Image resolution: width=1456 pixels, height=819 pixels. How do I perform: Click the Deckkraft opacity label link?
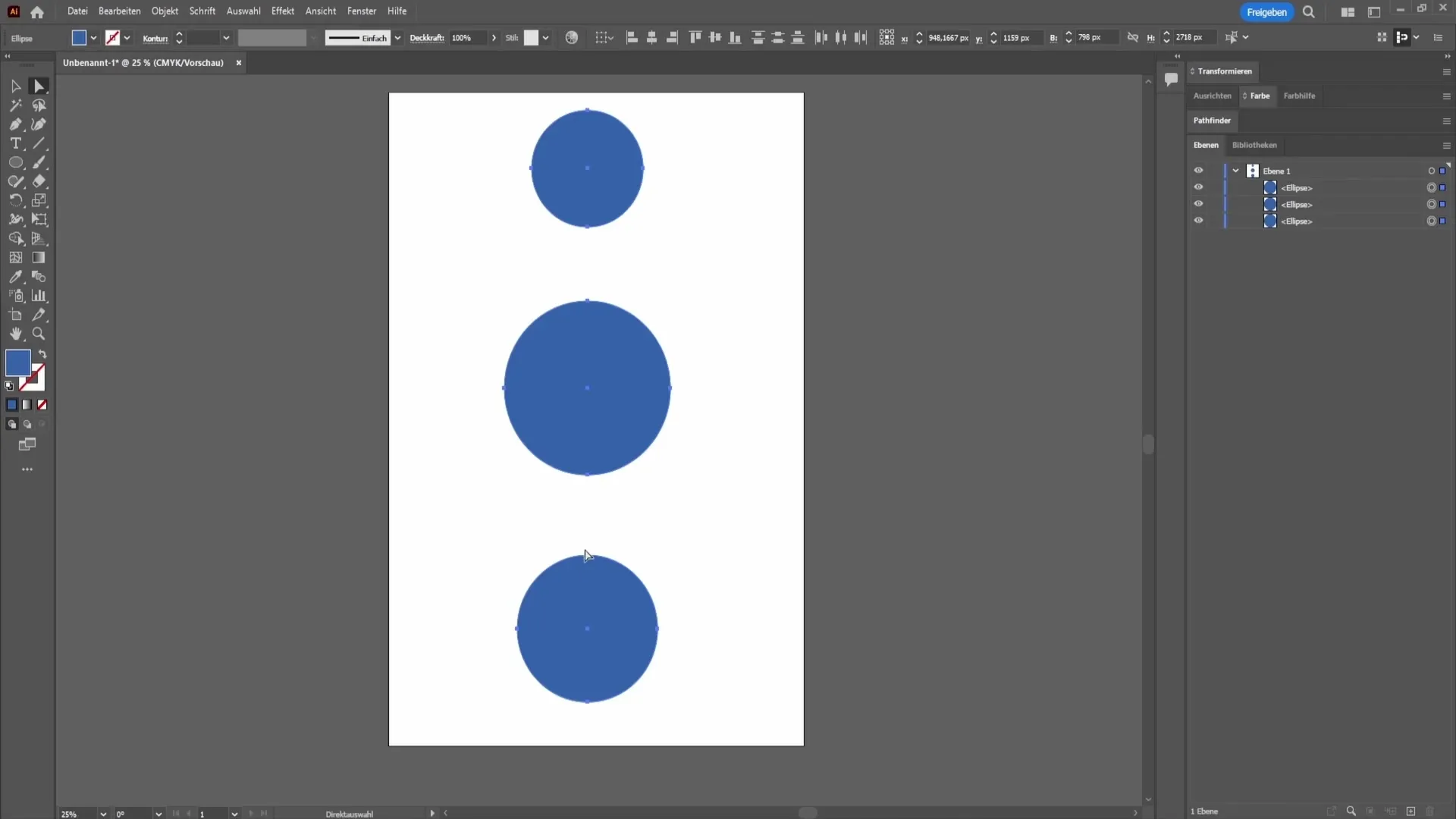click(x=427, y=38)
